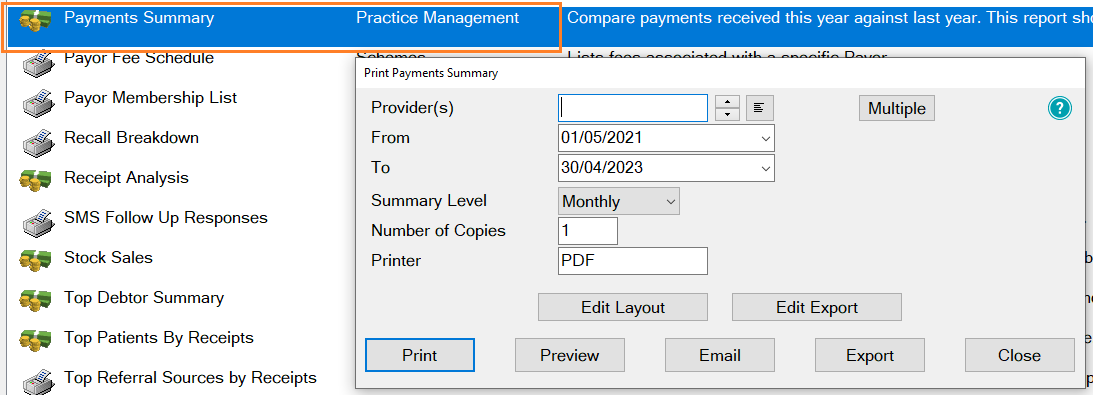Open the To date dropdown
Screen dimensions: 1093x395
click(766, 168)
